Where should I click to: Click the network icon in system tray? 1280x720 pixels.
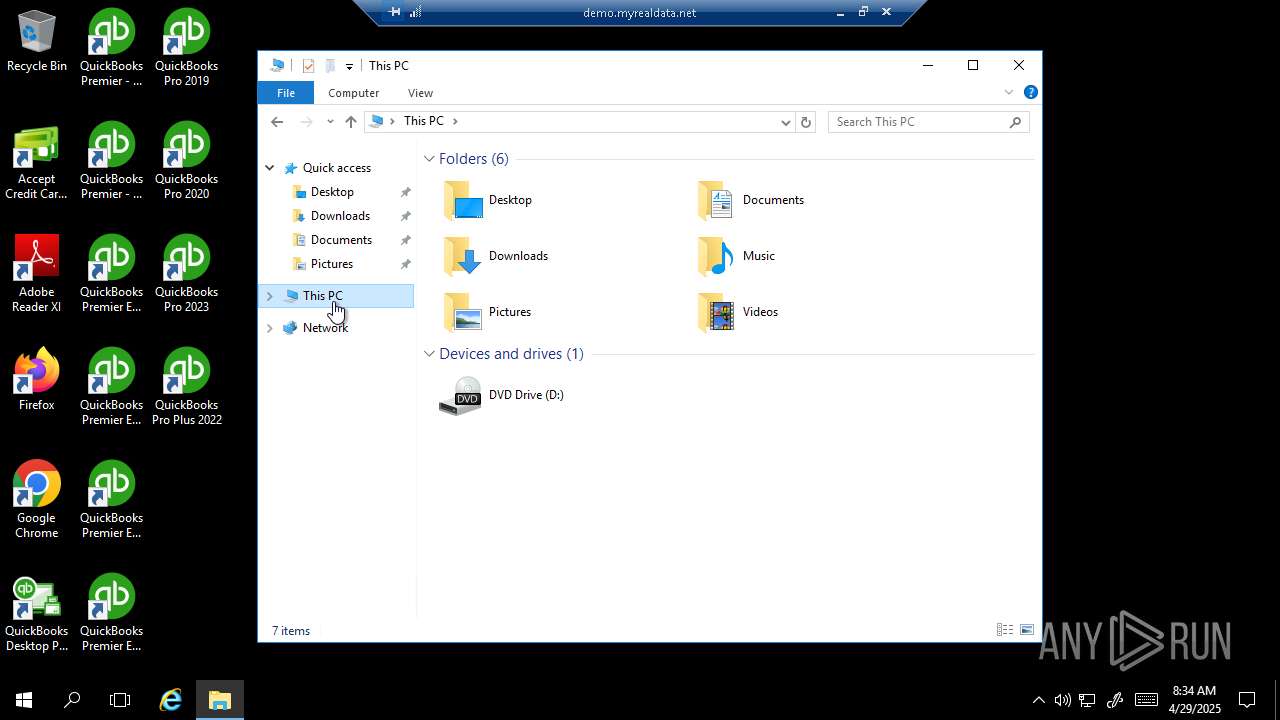1087,700
